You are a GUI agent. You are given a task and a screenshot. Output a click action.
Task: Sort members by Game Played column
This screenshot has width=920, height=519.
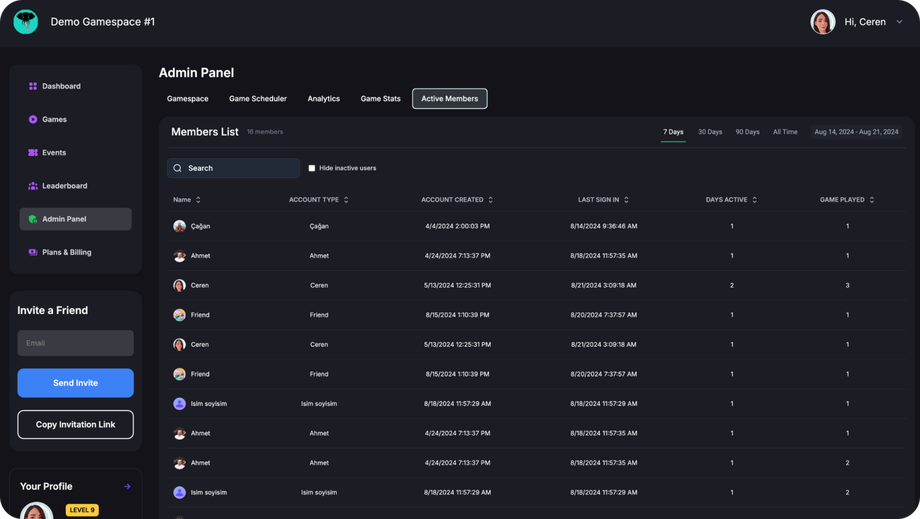coord(872,200)
